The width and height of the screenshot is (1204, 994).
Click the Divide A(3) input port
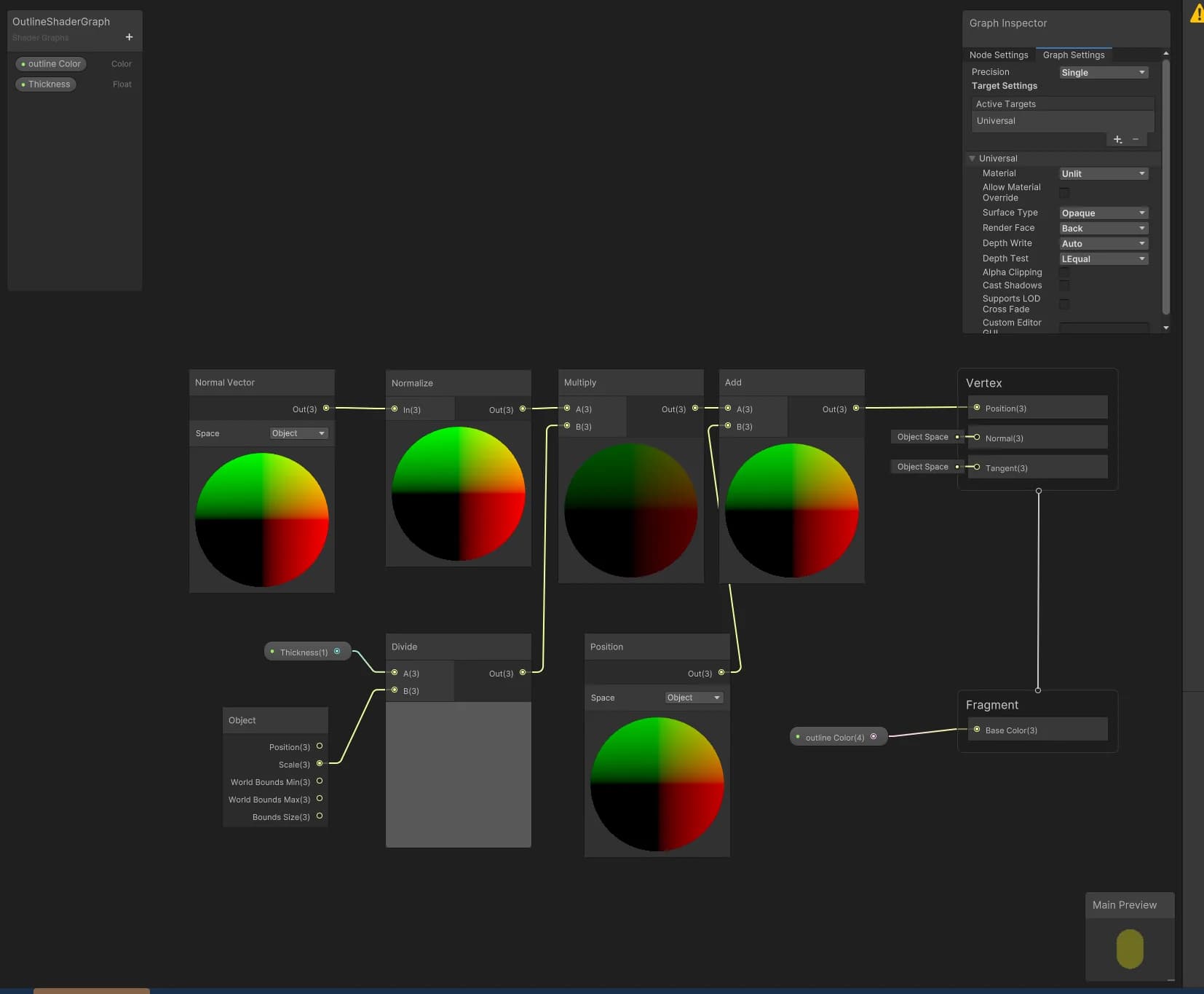pos(395,673)
